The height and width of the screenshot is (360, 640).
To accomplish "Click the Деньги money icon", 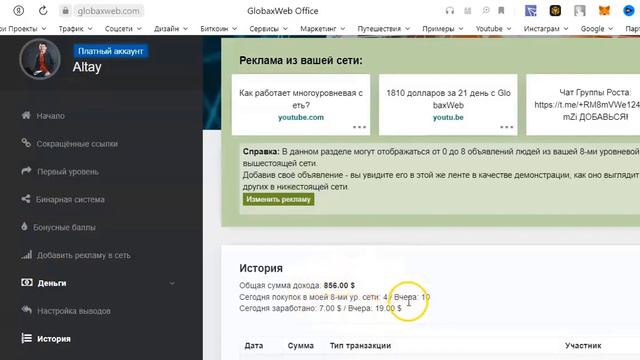I will (x=27, y=282).
